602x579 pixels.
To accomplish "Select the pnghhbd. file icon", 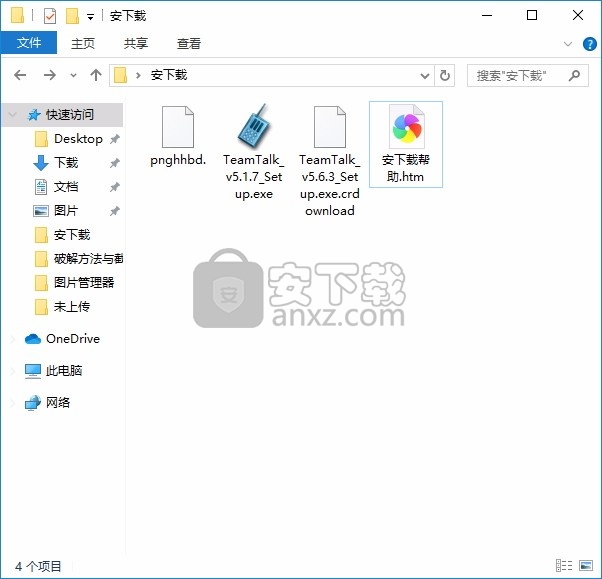I will click(178, 127).
